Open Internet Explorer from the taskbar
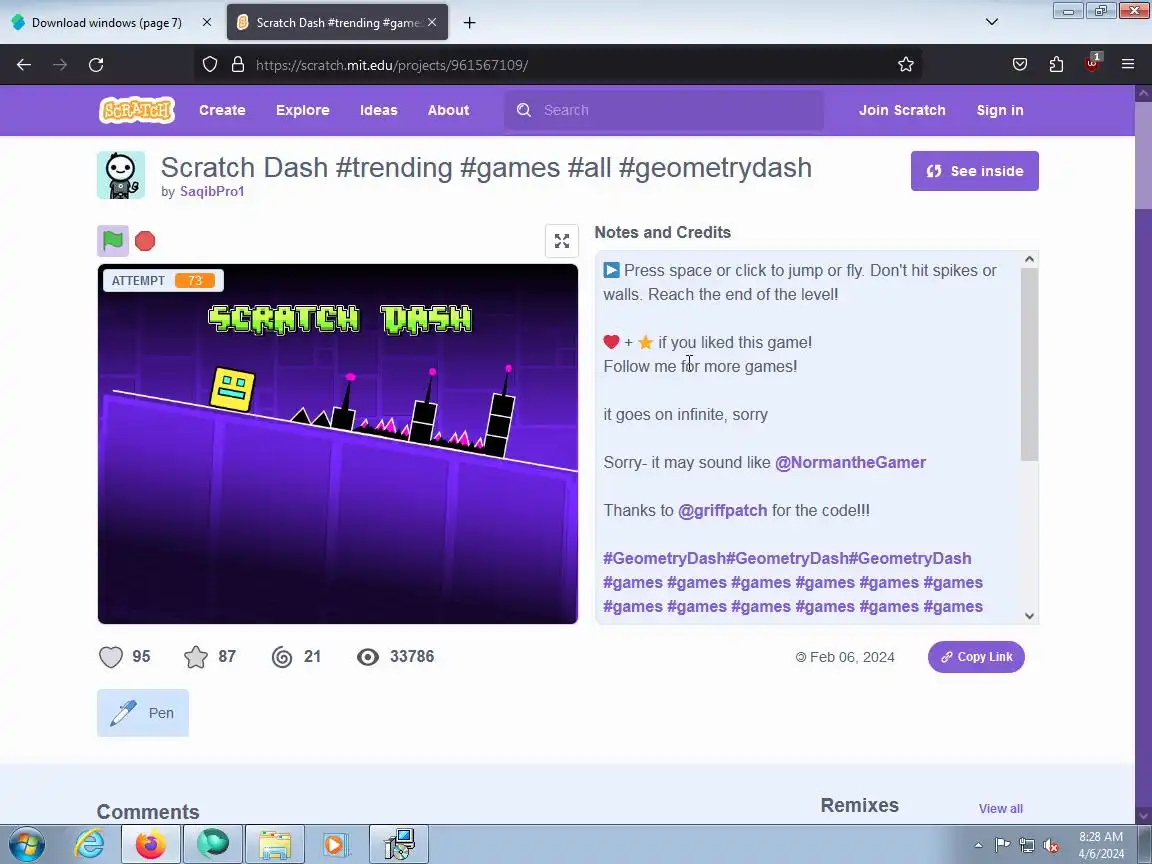 pyautogui.click(x=90, y=844)
